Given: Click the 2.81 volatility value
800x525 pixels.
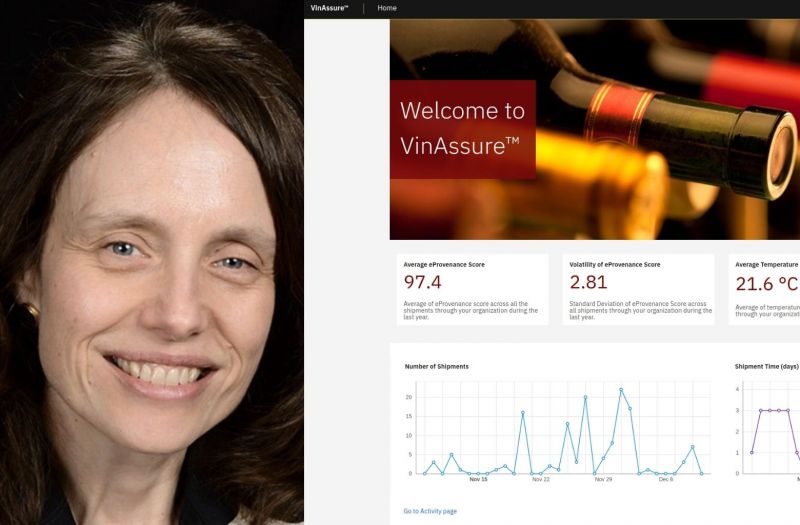Looking at the screenshot, I should 588,282.
